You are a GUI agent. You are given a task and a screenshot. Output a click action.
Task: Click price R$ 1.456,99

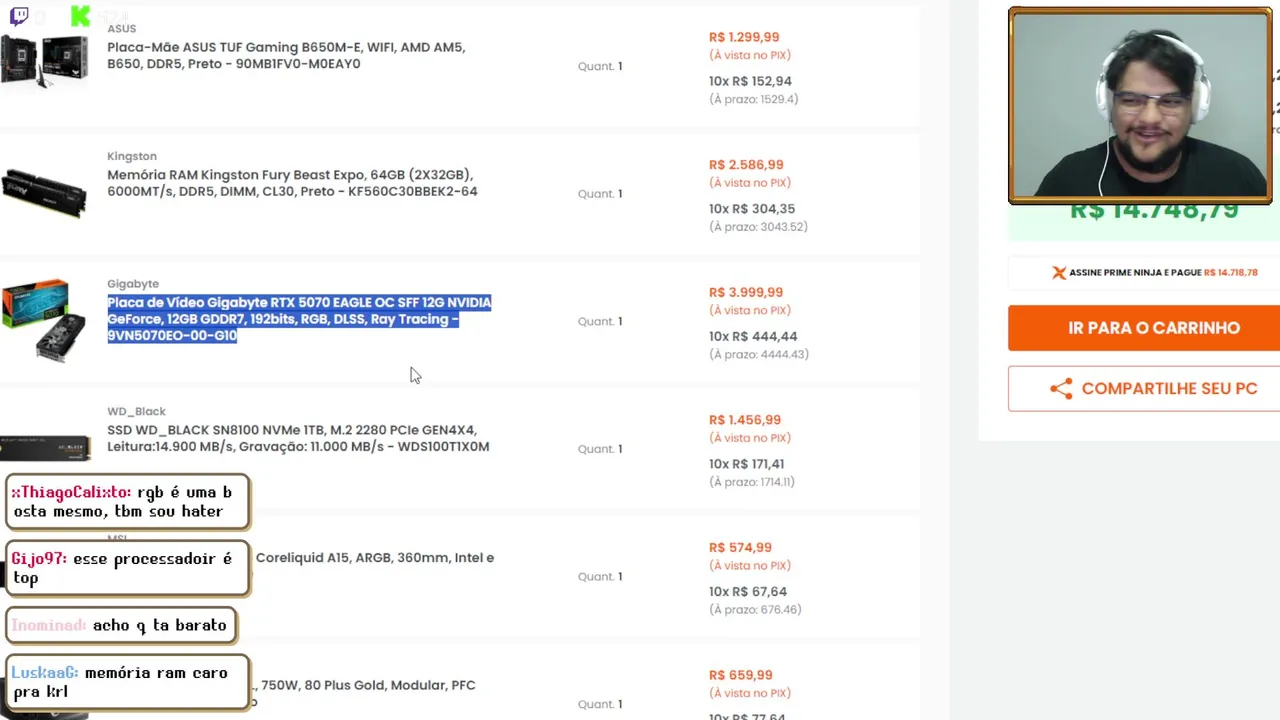(x=745, y=420)
